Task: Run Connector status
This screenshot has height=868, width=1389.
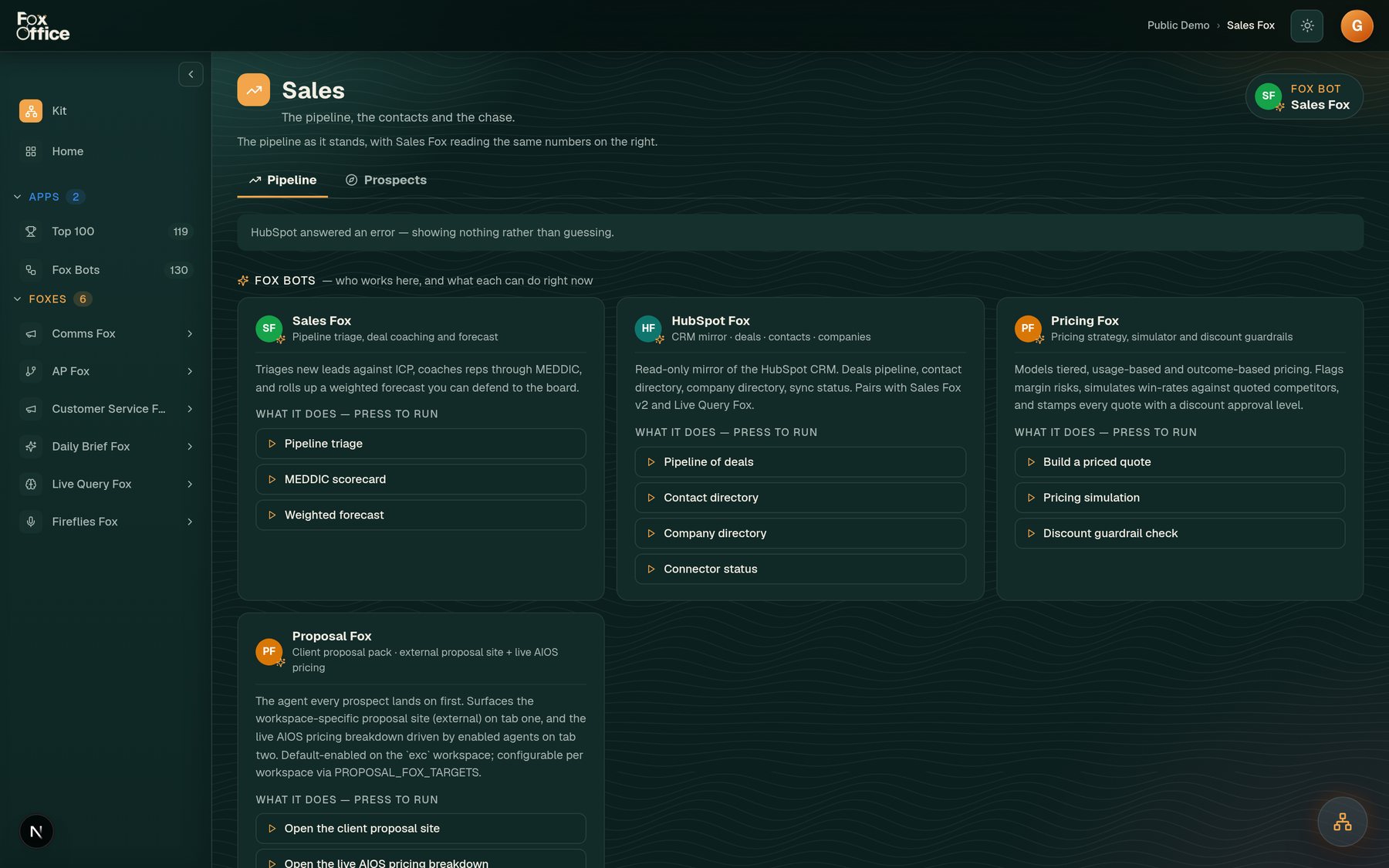Action: point(800,569)
